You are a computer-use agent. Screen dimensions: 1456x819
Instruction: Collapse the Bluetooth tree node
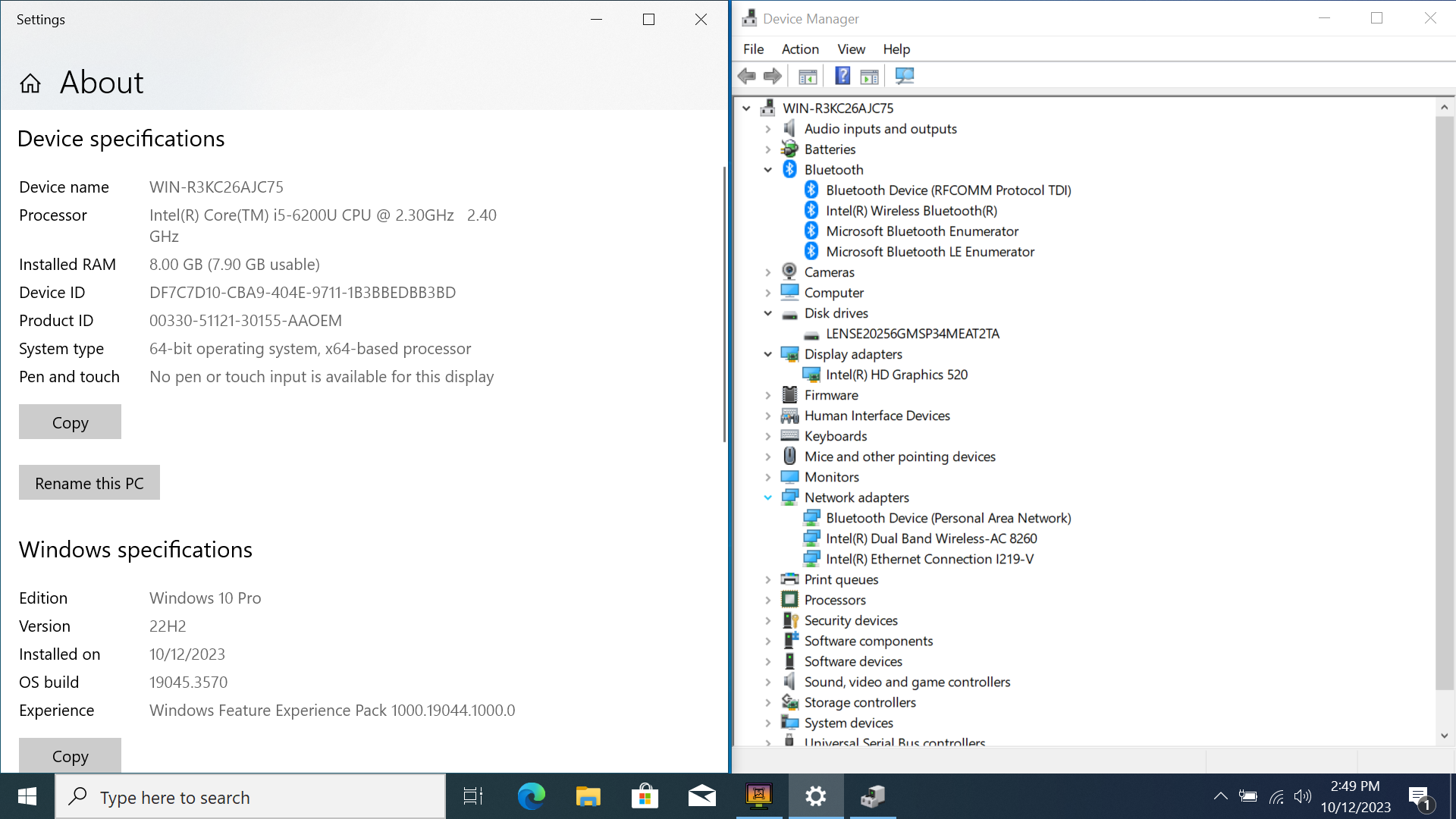767,170
